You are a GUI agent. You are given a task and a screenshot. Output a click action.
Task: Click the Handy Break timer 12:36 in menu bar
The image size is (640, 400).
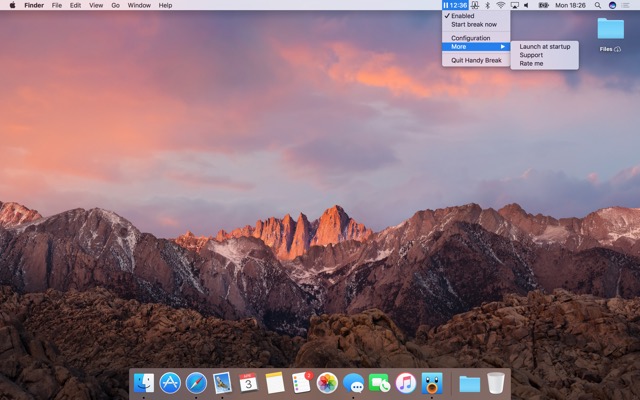coord(455,5)
